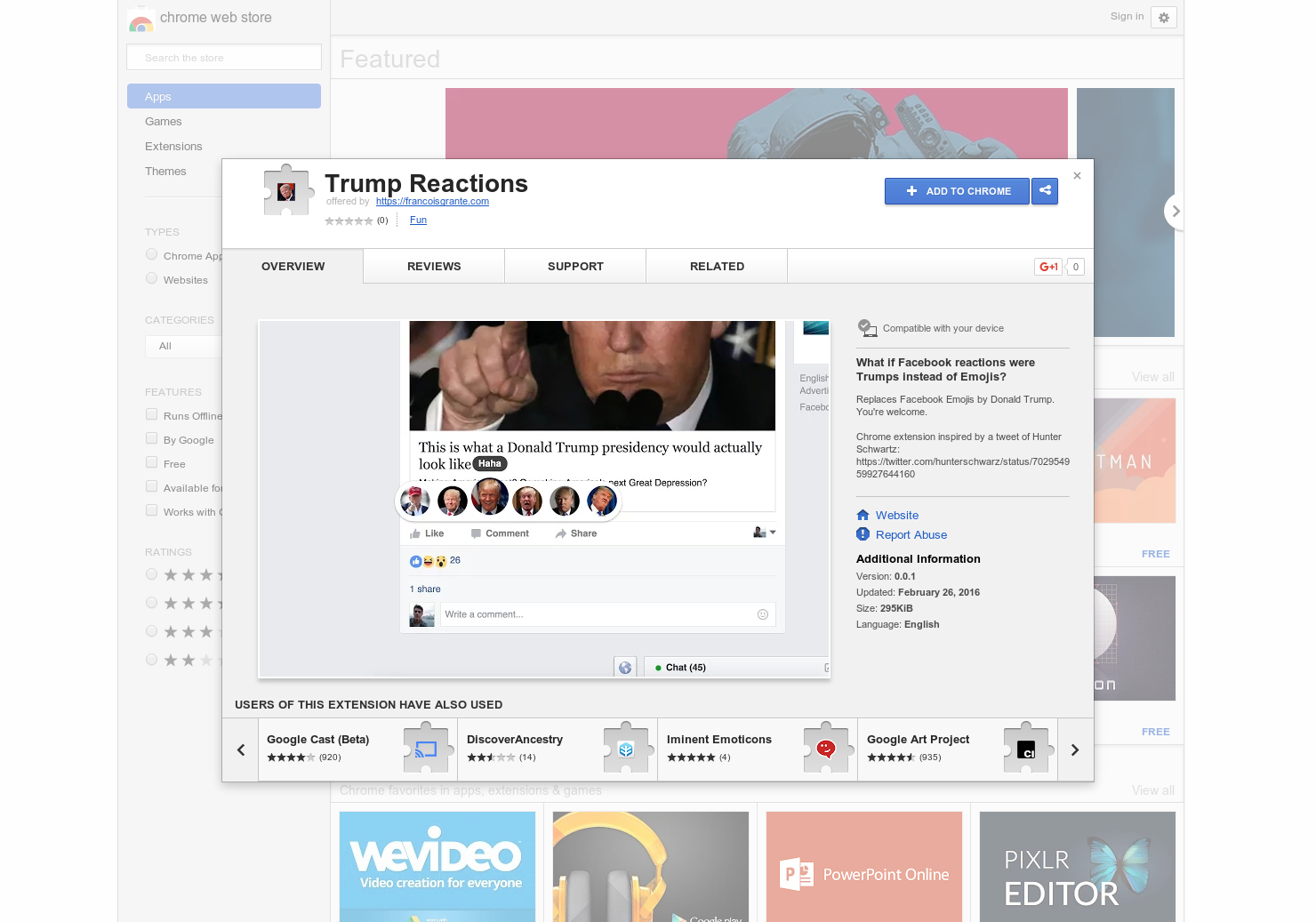Click the 1 share text in screenshot

[x=425, y=589]
